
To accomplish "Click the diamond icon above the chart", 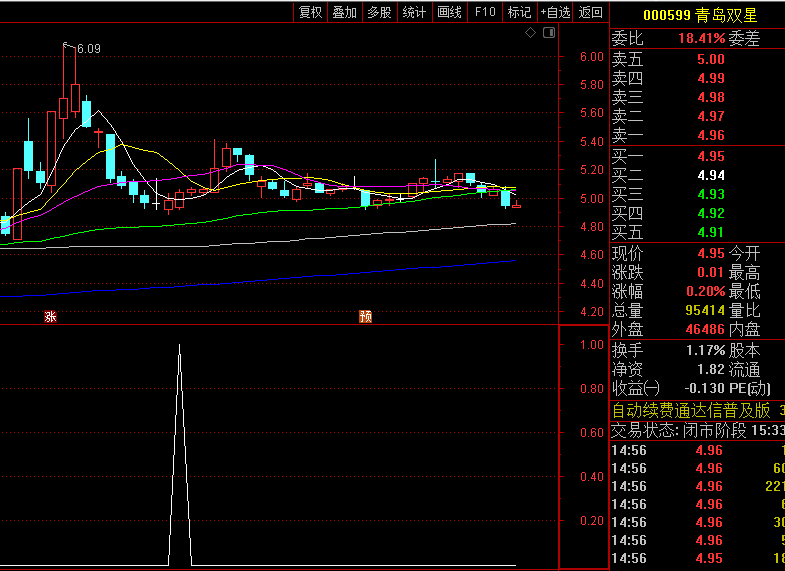I will click(530, 33).
